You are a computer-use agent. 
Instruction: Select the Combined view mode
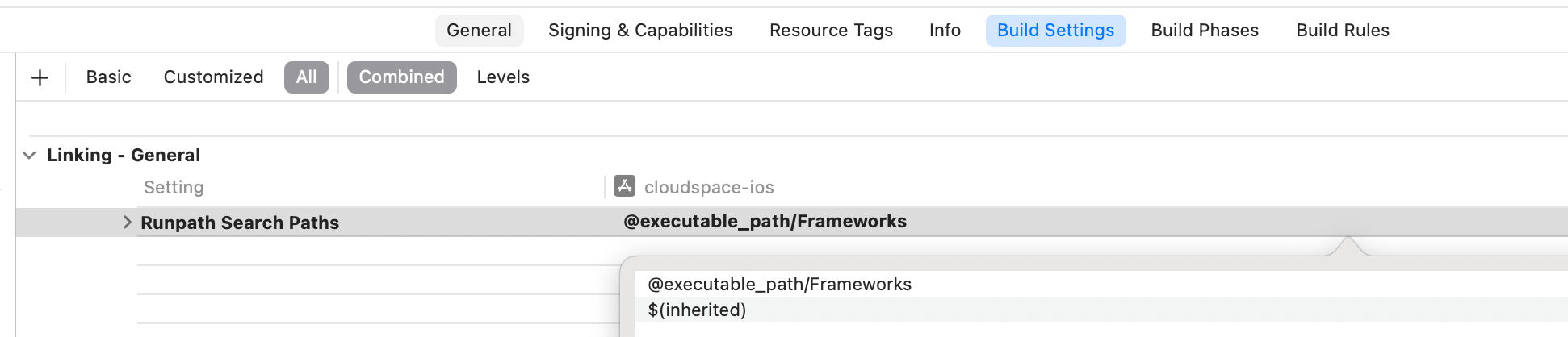pyautogui.click(x=401, y=77)
